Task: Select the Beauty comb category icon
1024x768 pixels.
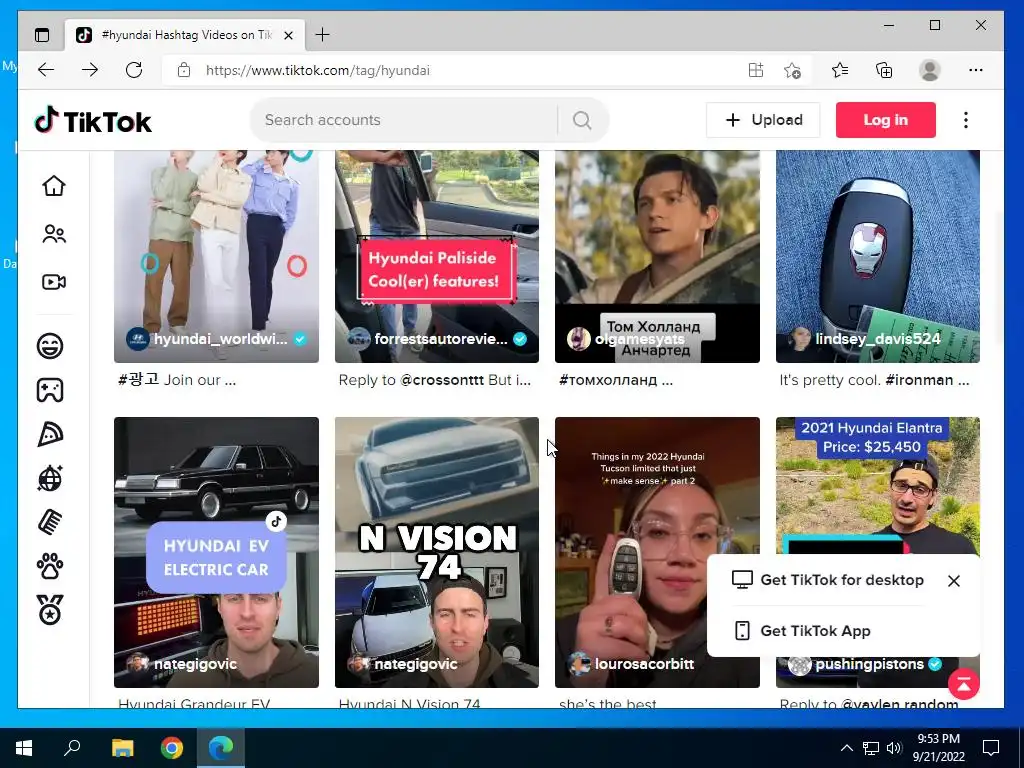Action: click(50, 522)
